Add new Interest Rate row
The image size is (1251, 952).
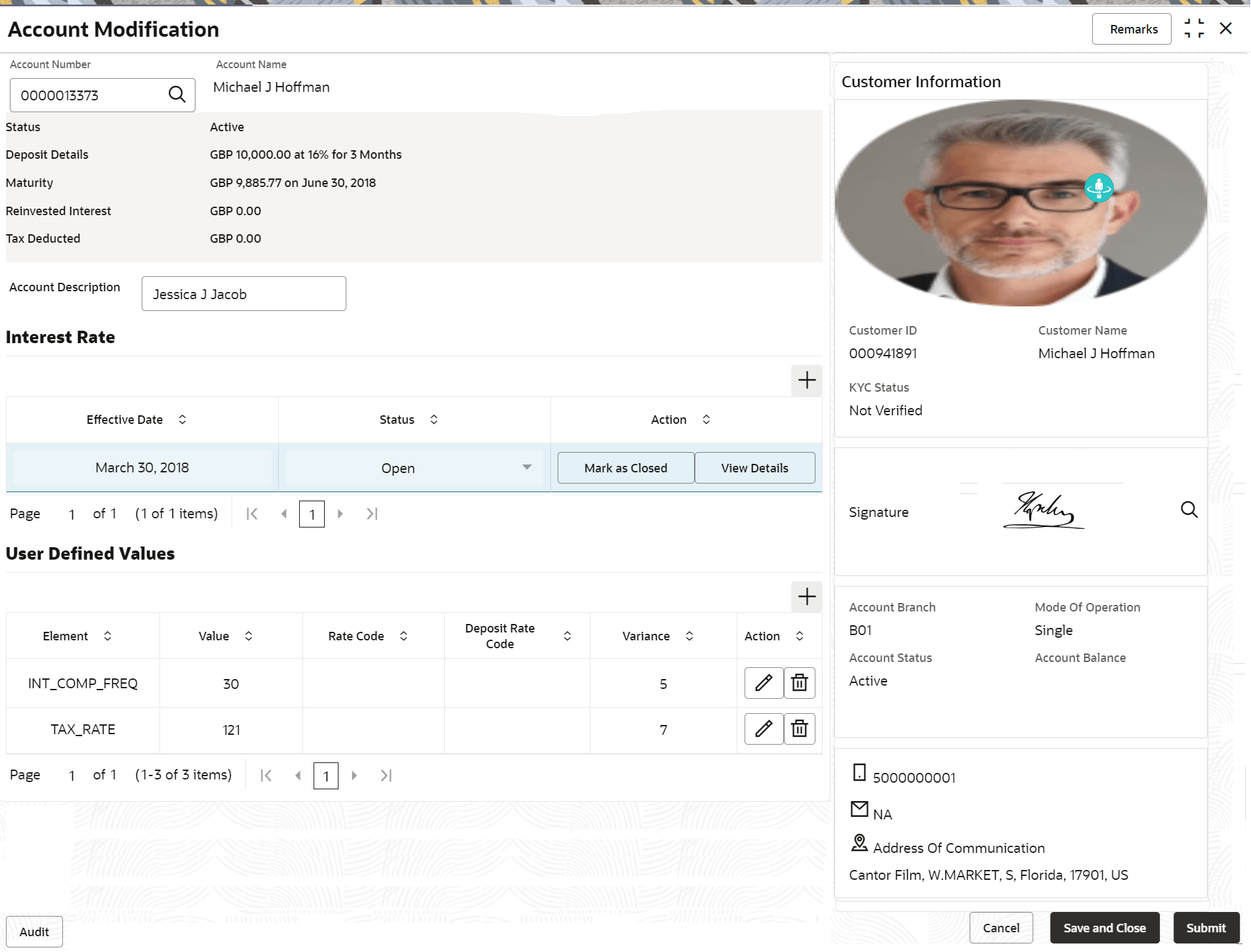click(806, 381)
